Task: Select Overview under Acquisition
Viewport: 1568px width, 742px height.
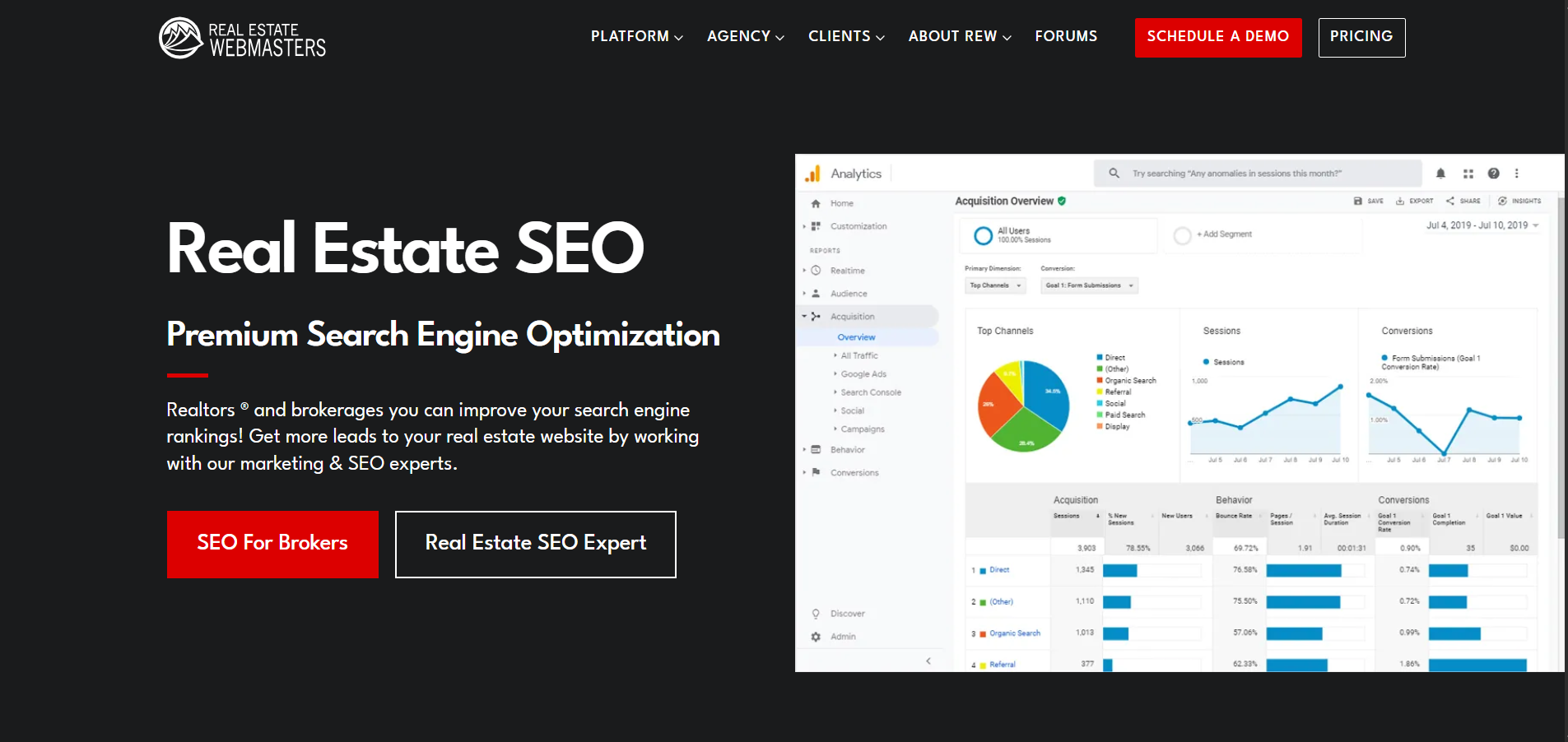Action: tap(856, 337)
